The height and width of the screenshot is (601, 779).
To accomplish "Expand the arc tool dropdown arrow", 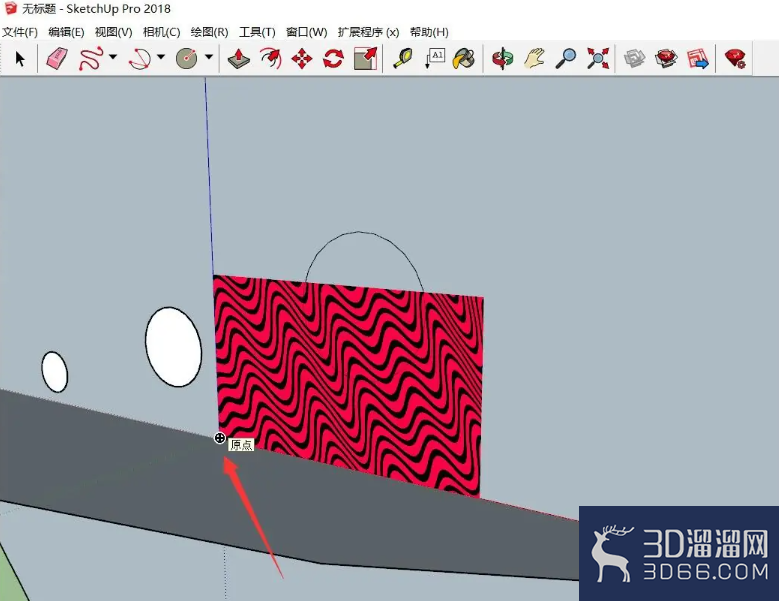I will click(160, 57).
